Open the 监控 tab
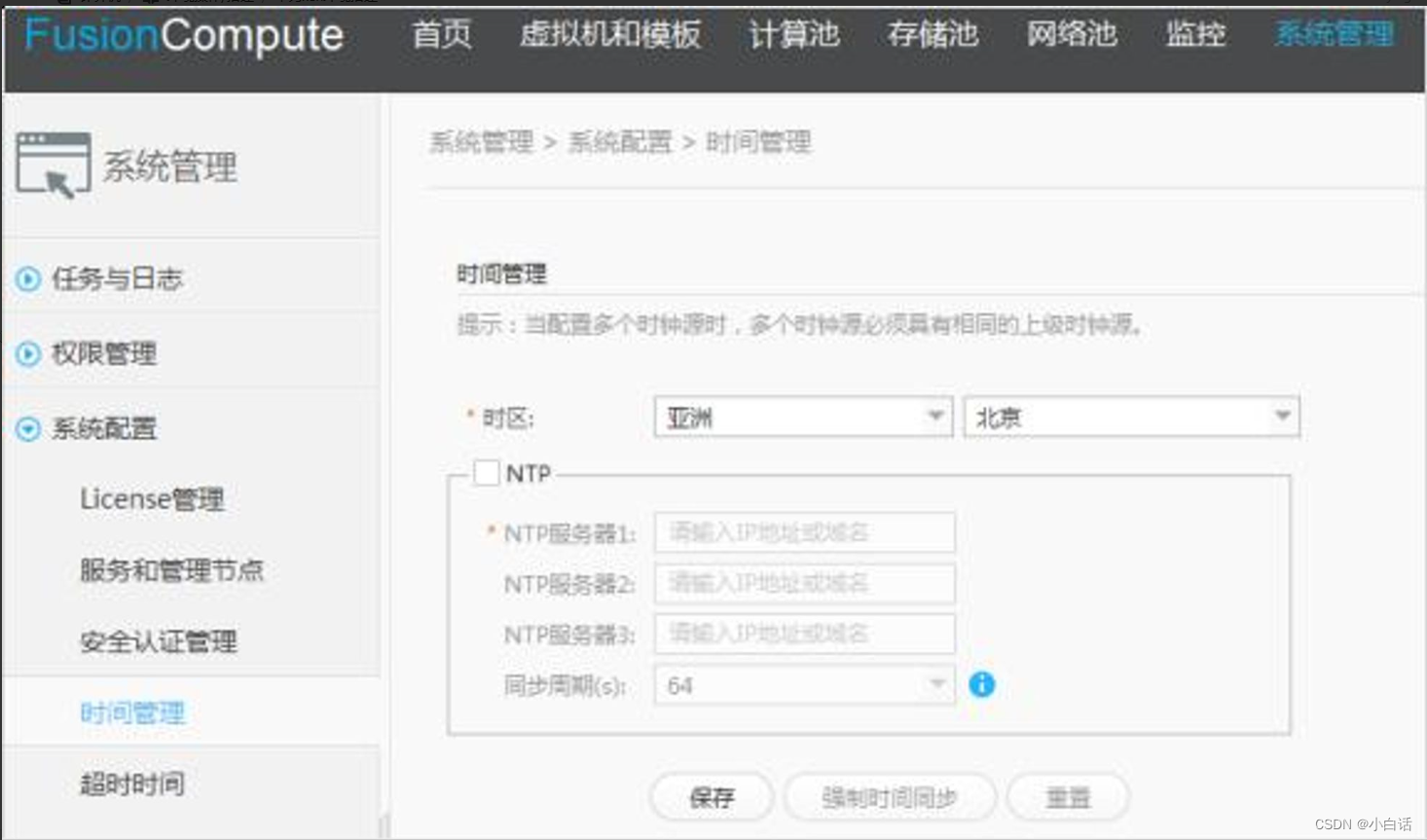Image resolution: width=1427 pixels, height=840 pixels. pos(1195,35)
